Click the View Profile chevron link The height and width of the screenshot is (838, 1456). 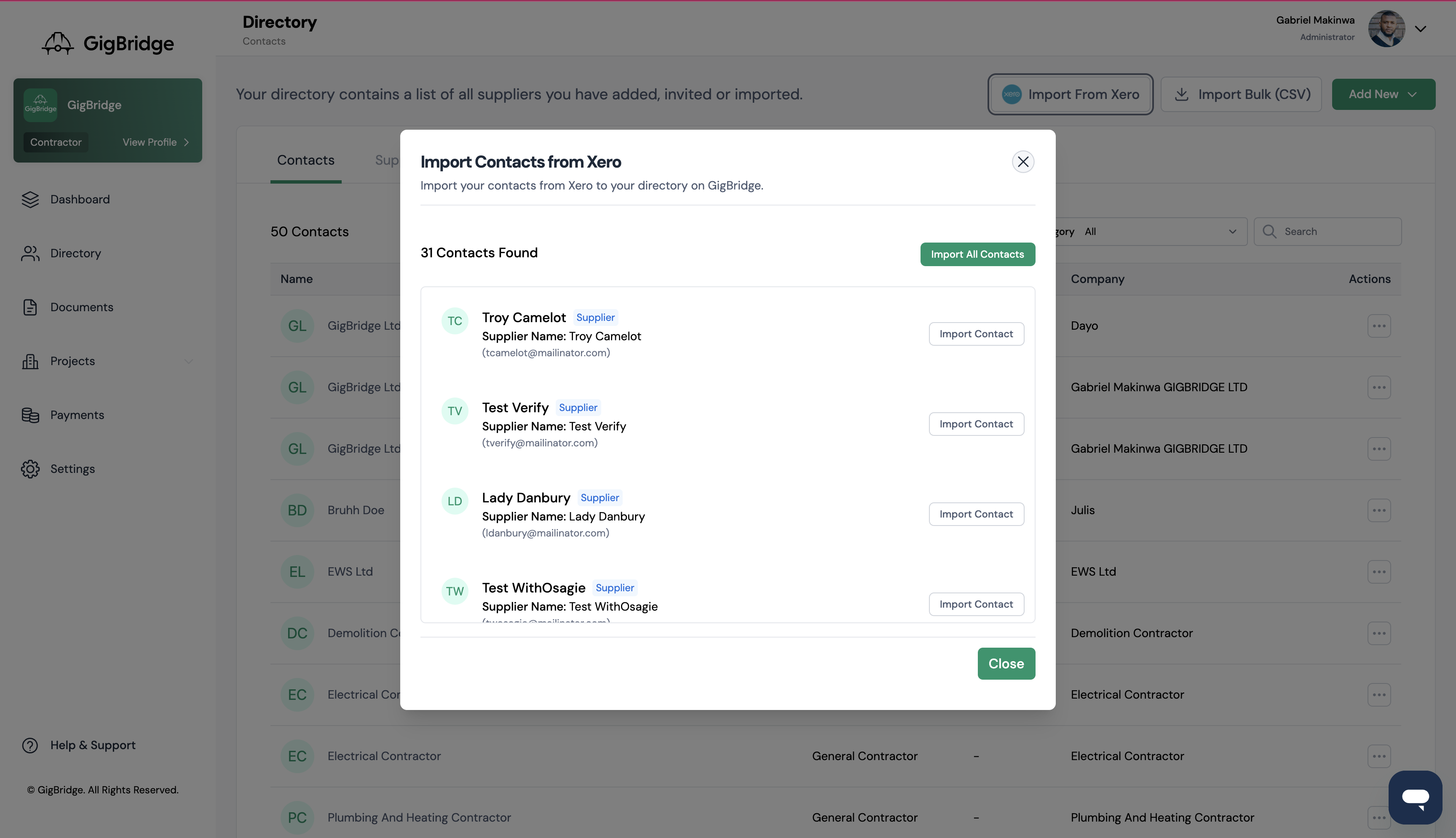click(155, 142)
